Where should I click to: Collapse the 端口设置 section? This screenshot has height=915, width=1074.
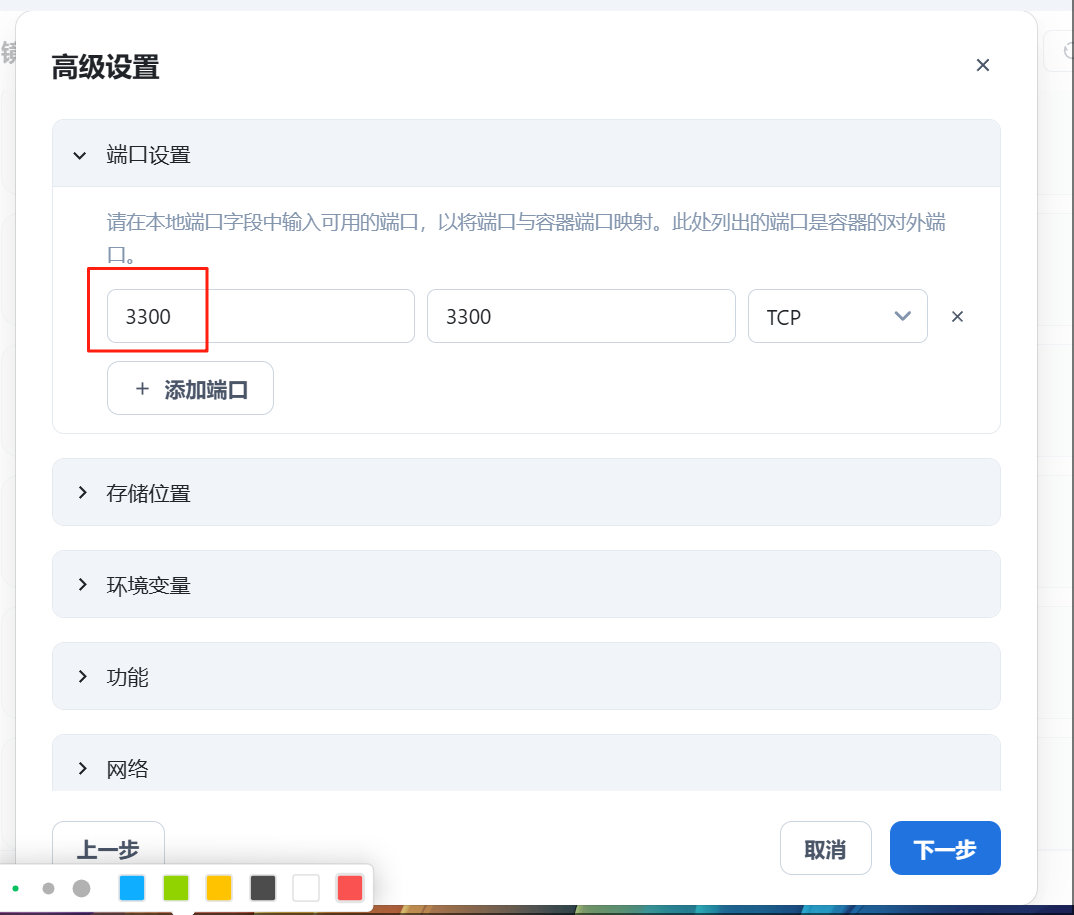(526, 154)
